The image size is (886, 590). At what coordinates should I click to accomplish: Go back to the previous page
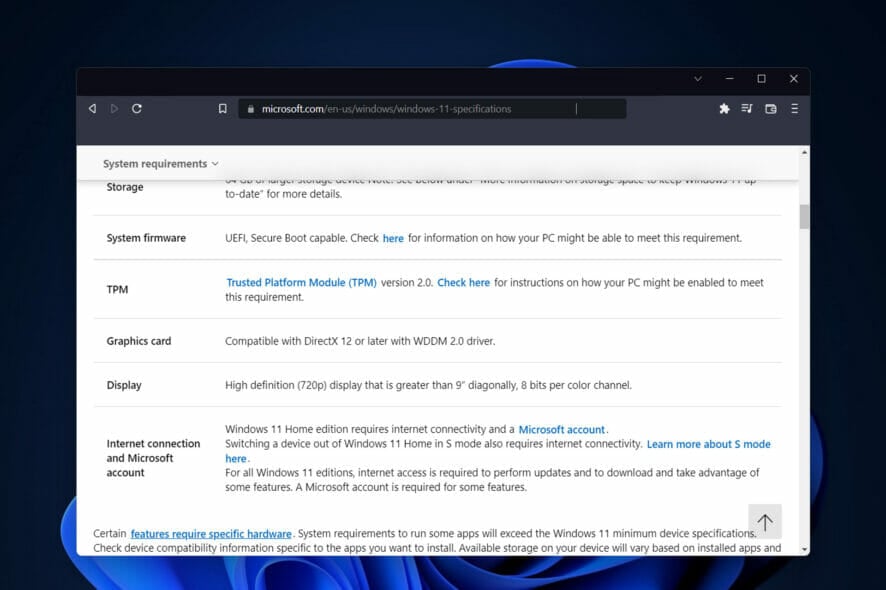92,108
